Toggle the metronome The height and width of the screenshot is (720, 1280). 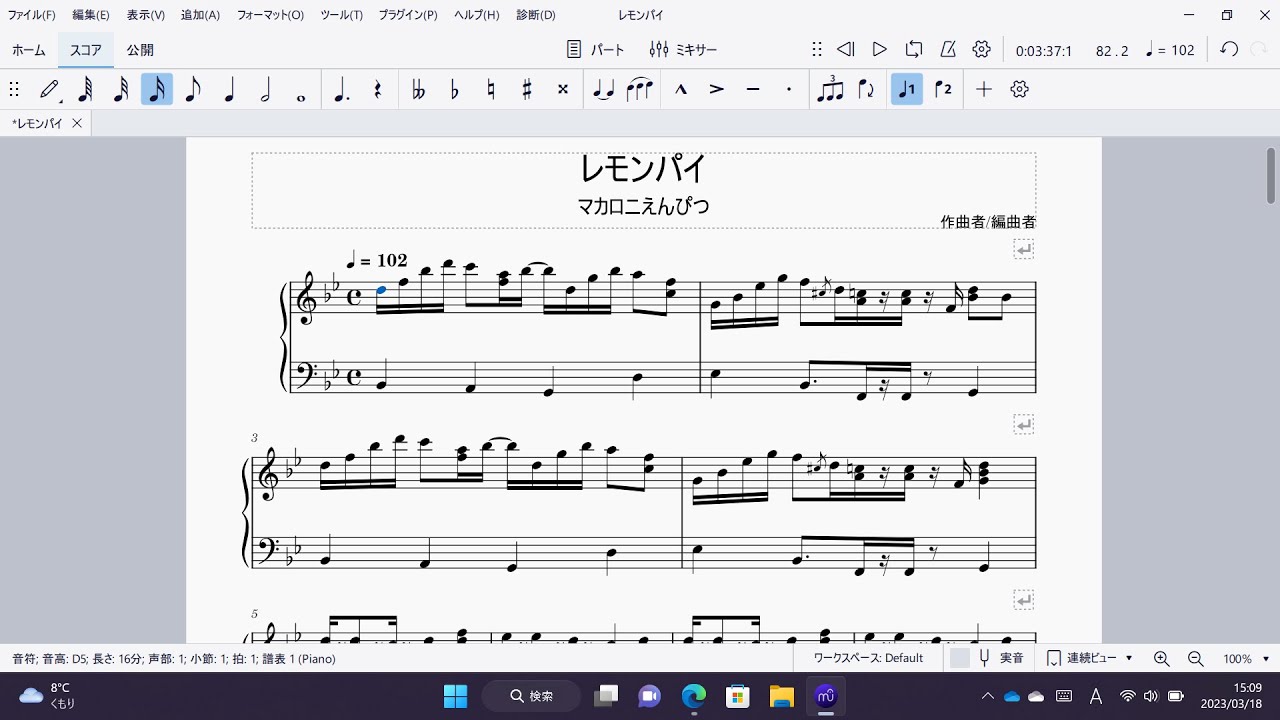tap(948, 49)
